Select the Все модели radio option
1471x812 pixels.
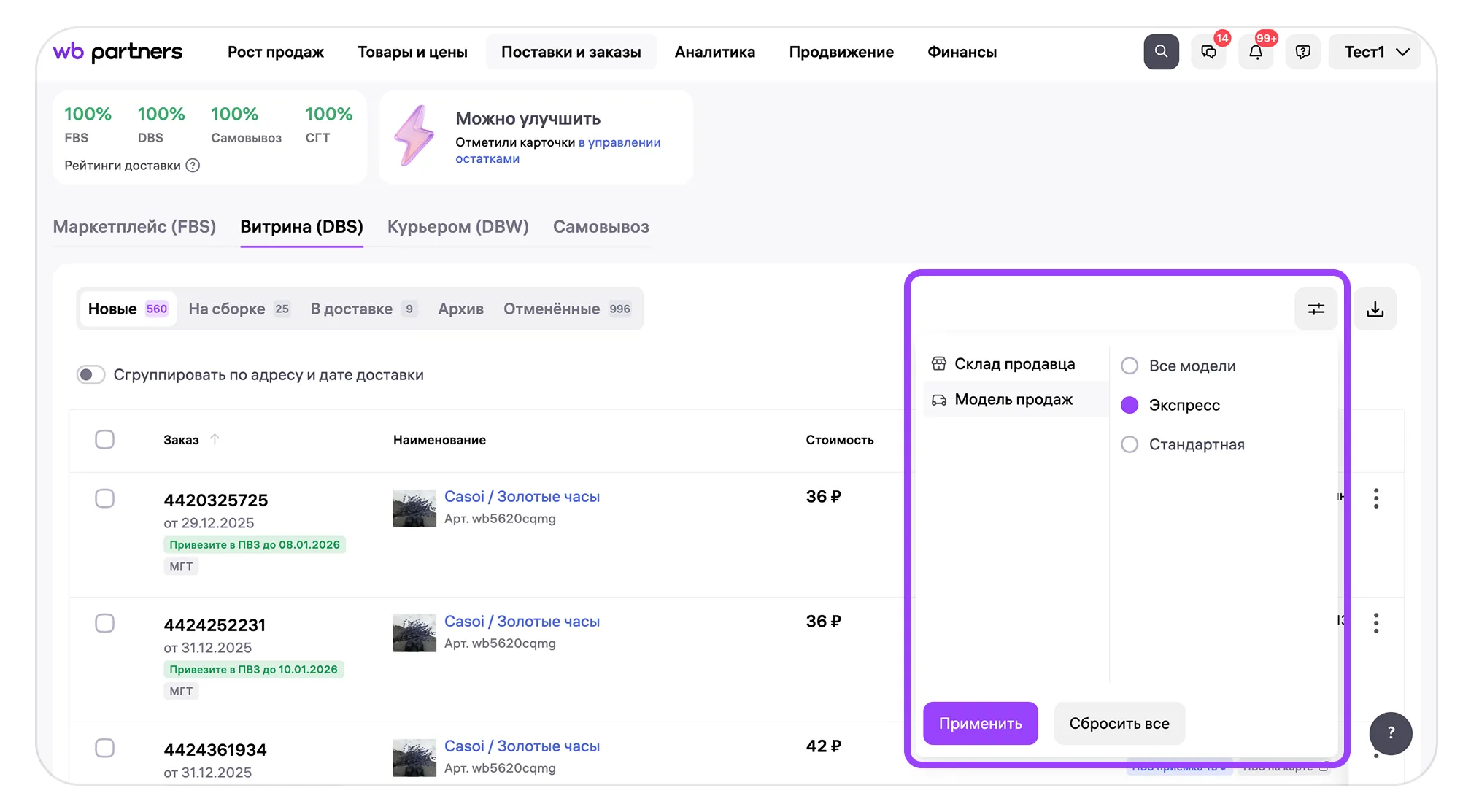click(x=1129, y=366)
